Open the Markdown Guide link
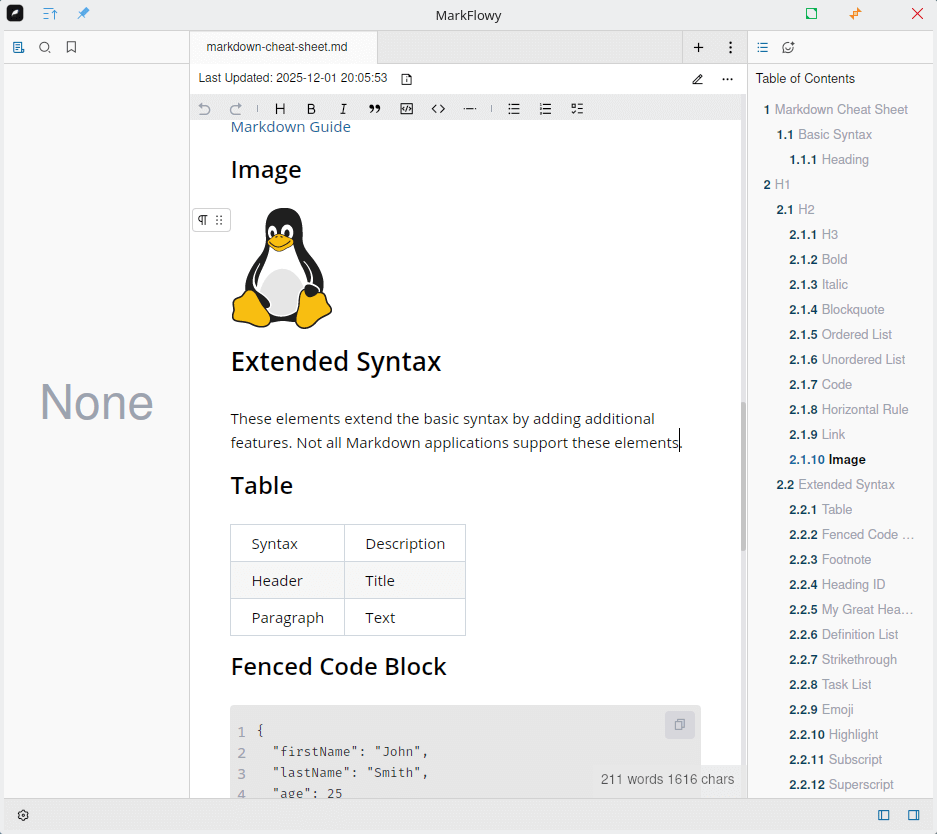This screenshot has width=937, height=834. 290,127
